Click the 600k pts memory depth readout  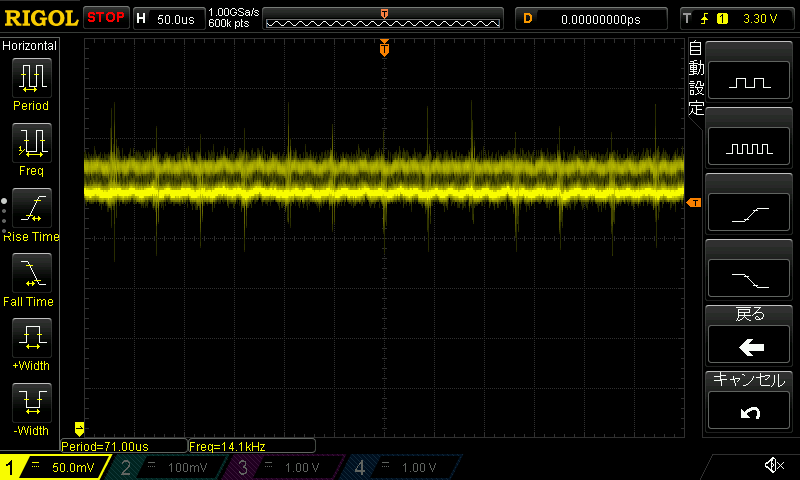[229, 23]
